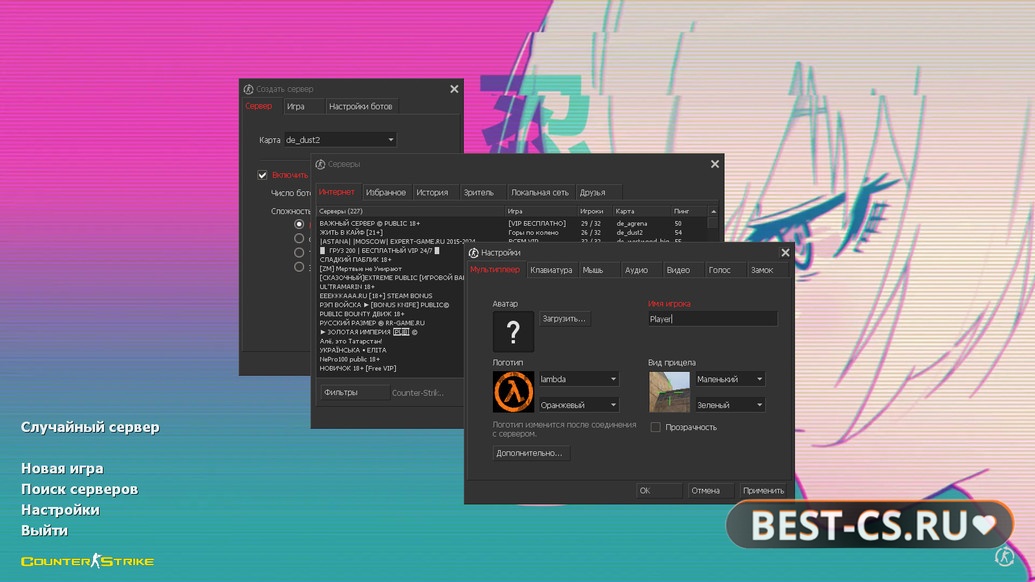
Task: Select the fourth difficulty radio button
Action: coord(299,267)
